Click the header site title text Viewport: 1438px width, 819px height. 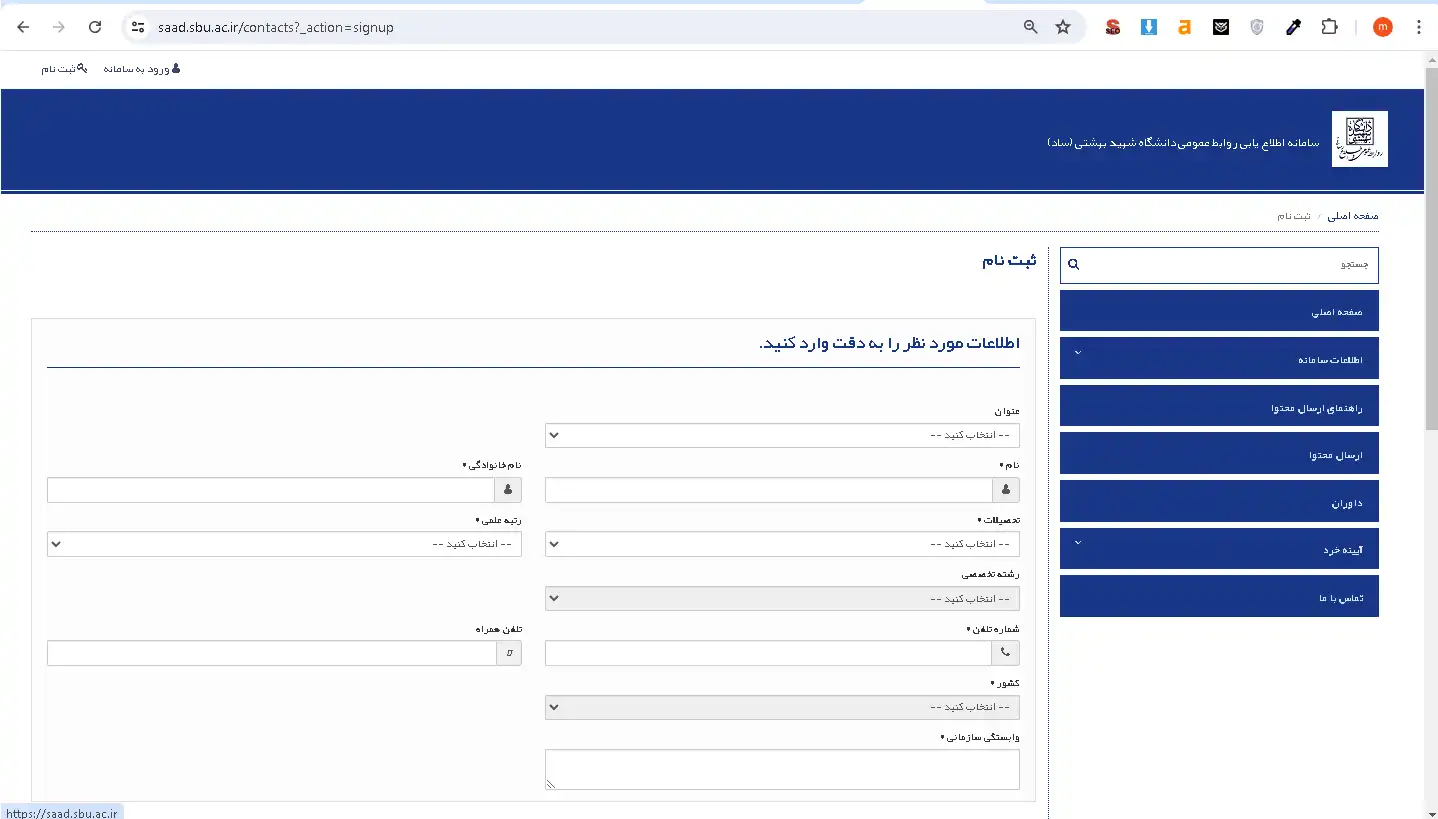coord(1183,144)
